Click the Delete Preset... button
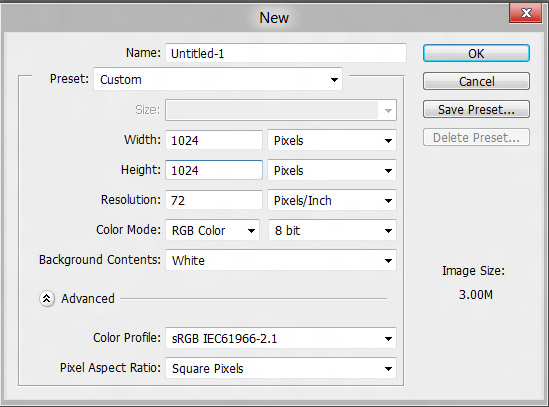Screen dimensions: 549x407 (476, 137)
